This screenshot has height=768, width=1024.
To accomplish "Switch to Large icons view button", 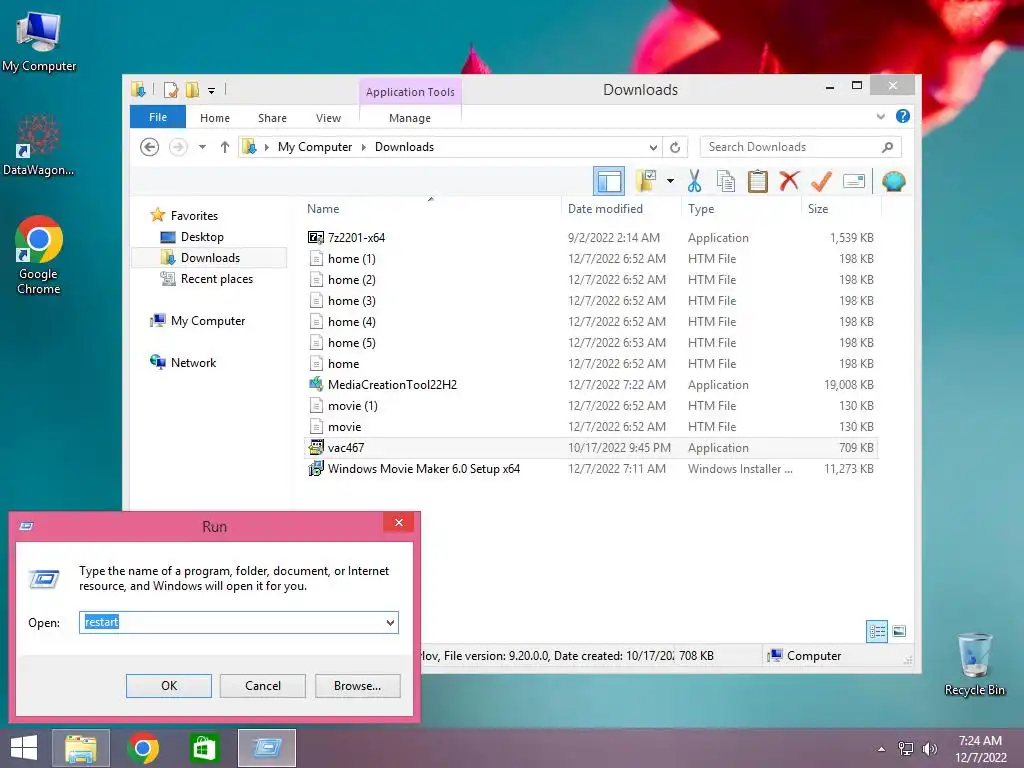I will pyautogui.click(x=899, y=631).
